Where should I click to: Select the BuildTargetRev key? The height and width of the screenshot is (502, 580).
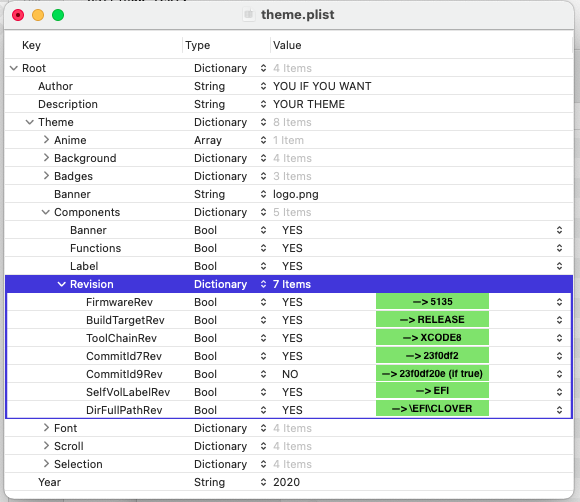tap(125, 320)
